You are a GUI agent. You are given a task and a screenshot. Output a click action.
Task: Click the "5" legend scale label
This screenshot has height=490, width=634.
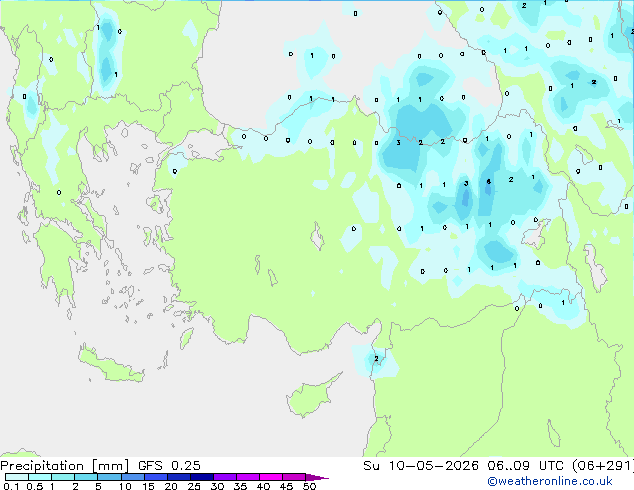click(x=98, y=486)
